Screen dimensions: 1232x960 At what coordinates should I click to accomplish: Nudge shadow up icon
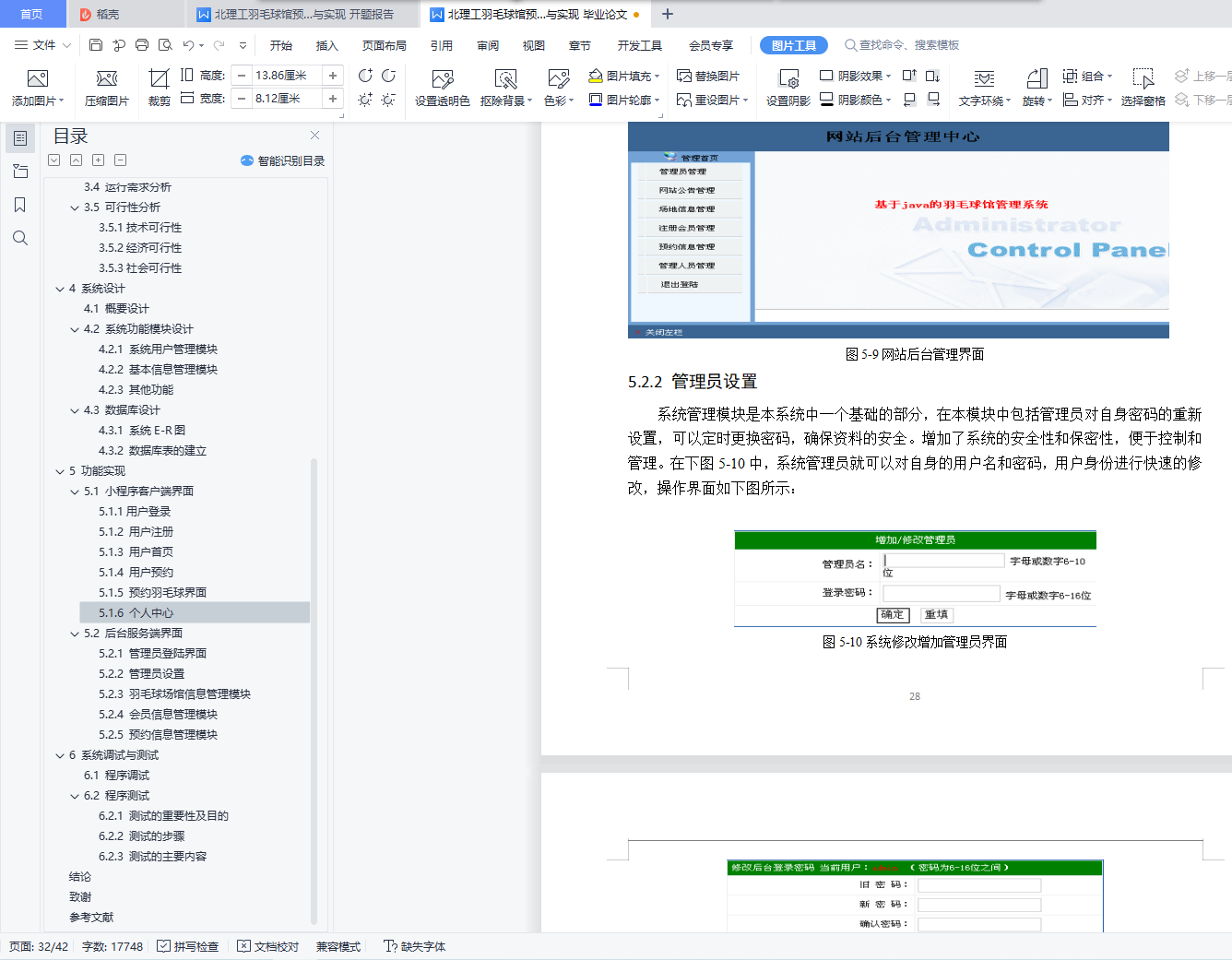coord(909,76)
